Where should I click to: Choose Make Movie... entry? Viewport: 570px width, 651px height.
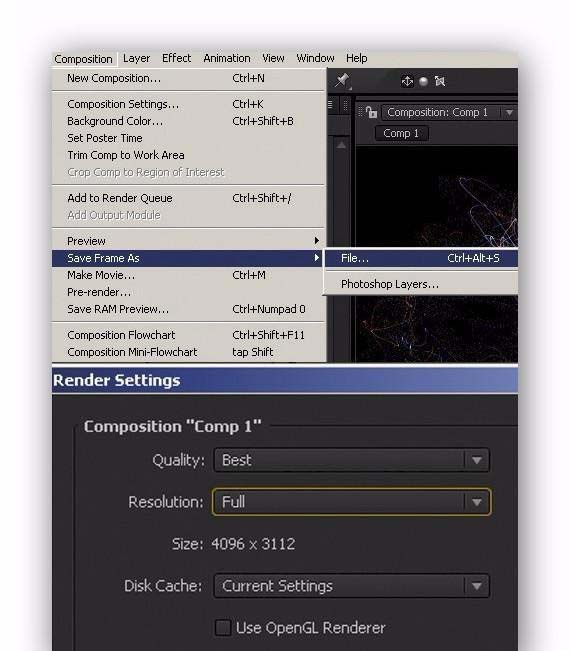(189, 275)
